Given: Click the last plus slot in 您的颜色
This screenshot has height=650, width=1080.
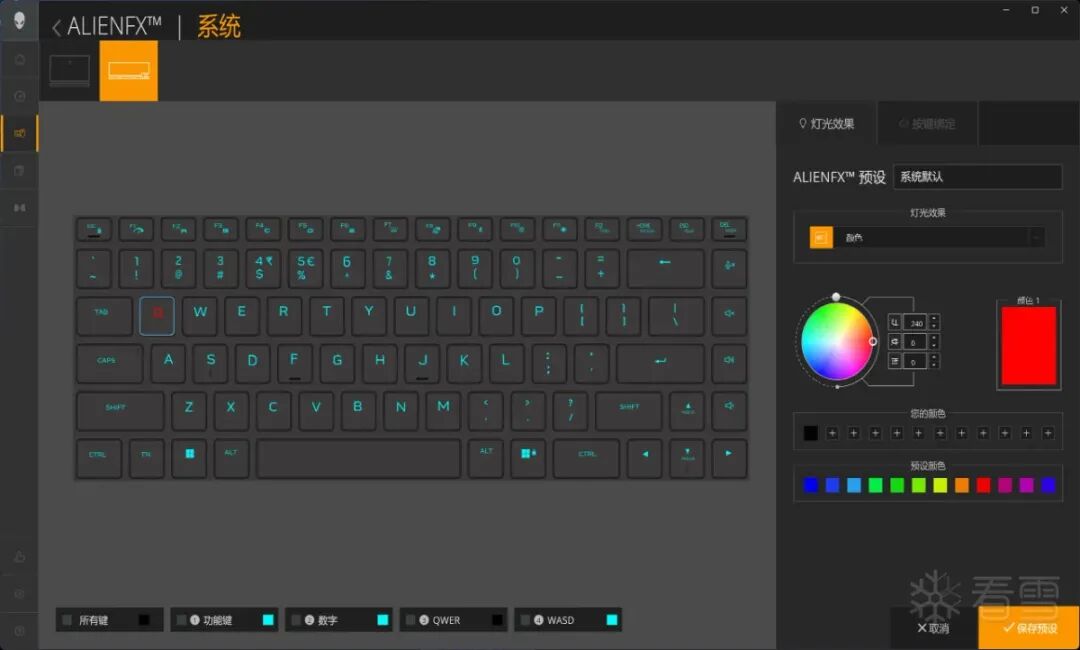Looking at the screenshot, I should (1048, 433).
